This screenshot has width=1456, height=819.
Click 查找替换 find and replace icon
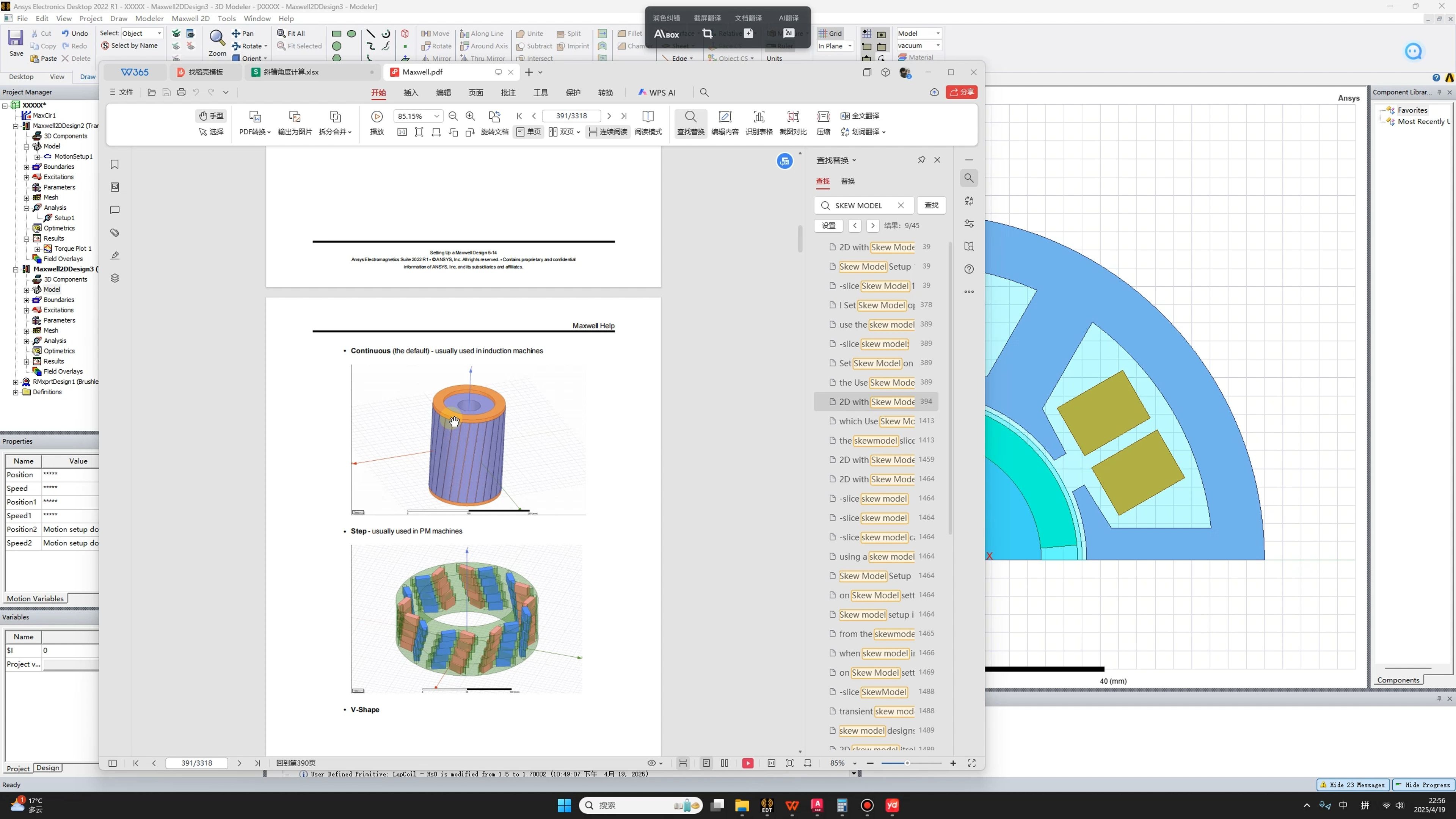[691, 122]
